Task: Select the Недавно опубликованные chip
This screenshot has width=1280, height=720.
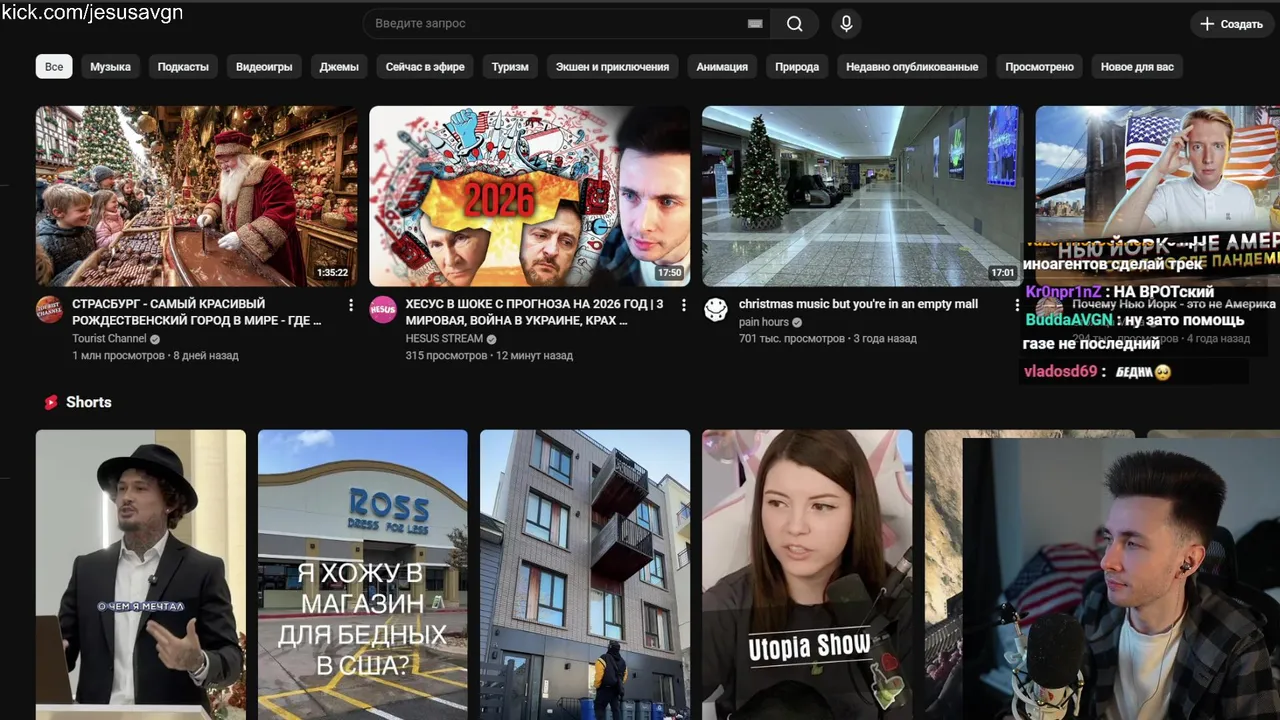Action: (912, 67)
